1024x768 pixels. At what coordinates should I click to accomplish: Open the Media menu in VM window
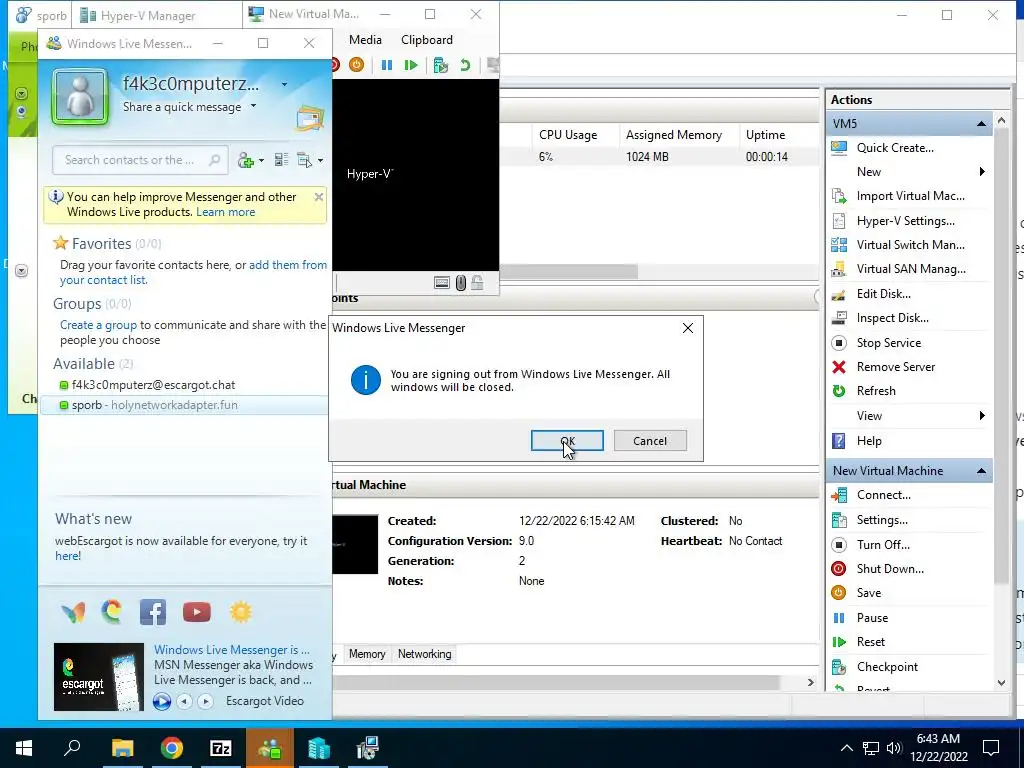[365, 40]
